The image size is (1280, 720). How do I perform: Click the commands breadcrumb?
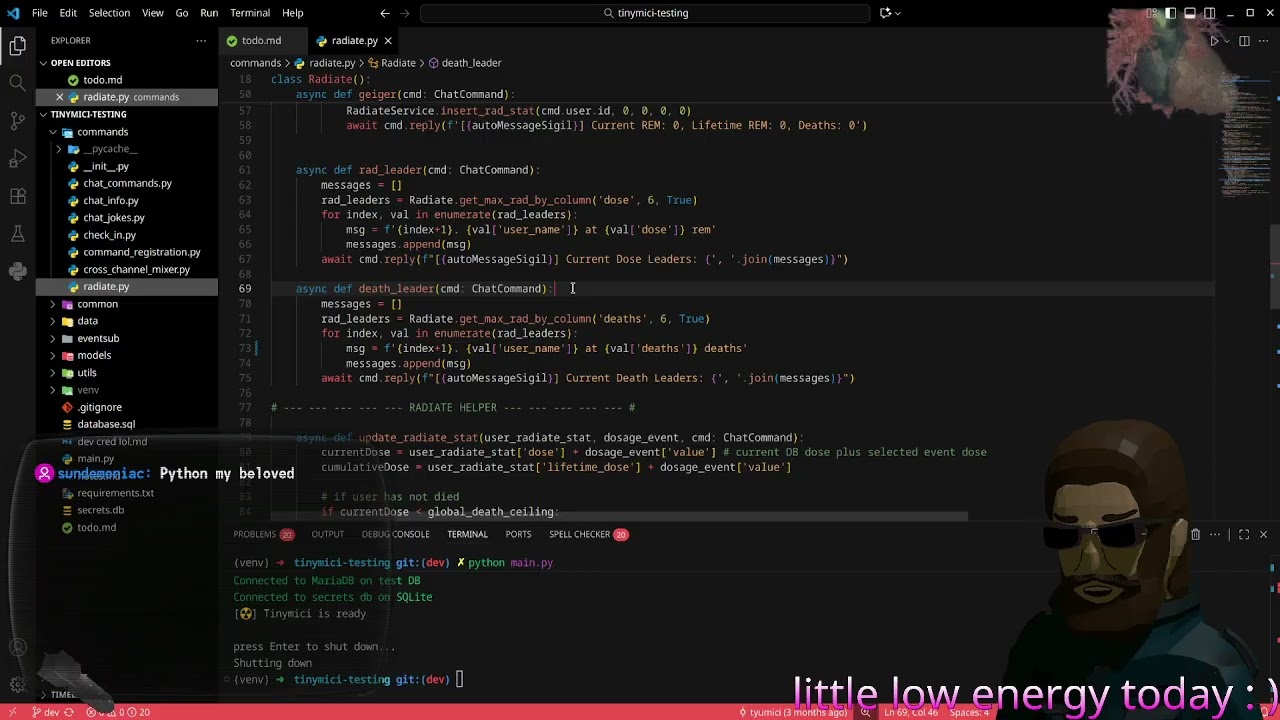(x=255, y=63)
